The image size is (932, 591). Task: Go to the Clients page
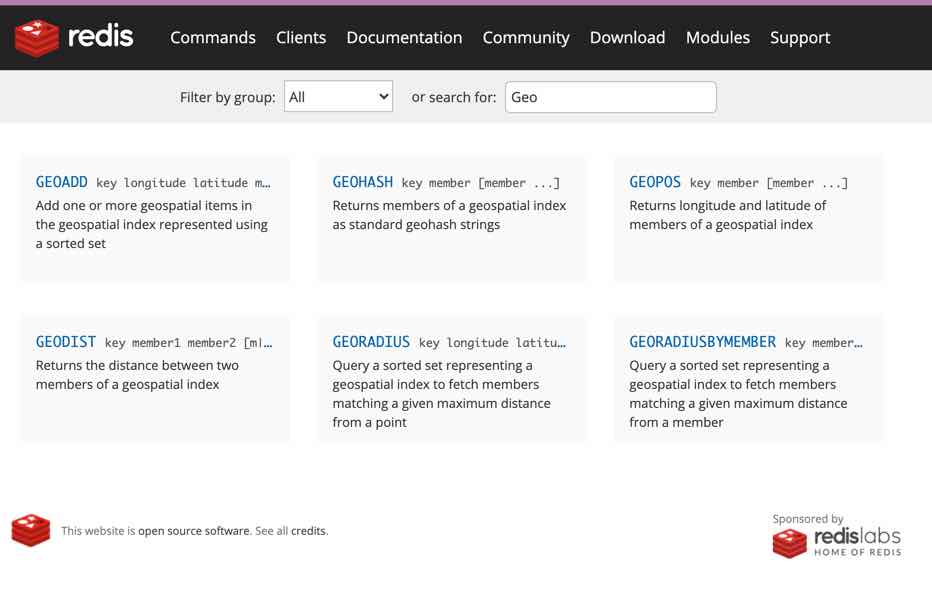click(301, 38)
